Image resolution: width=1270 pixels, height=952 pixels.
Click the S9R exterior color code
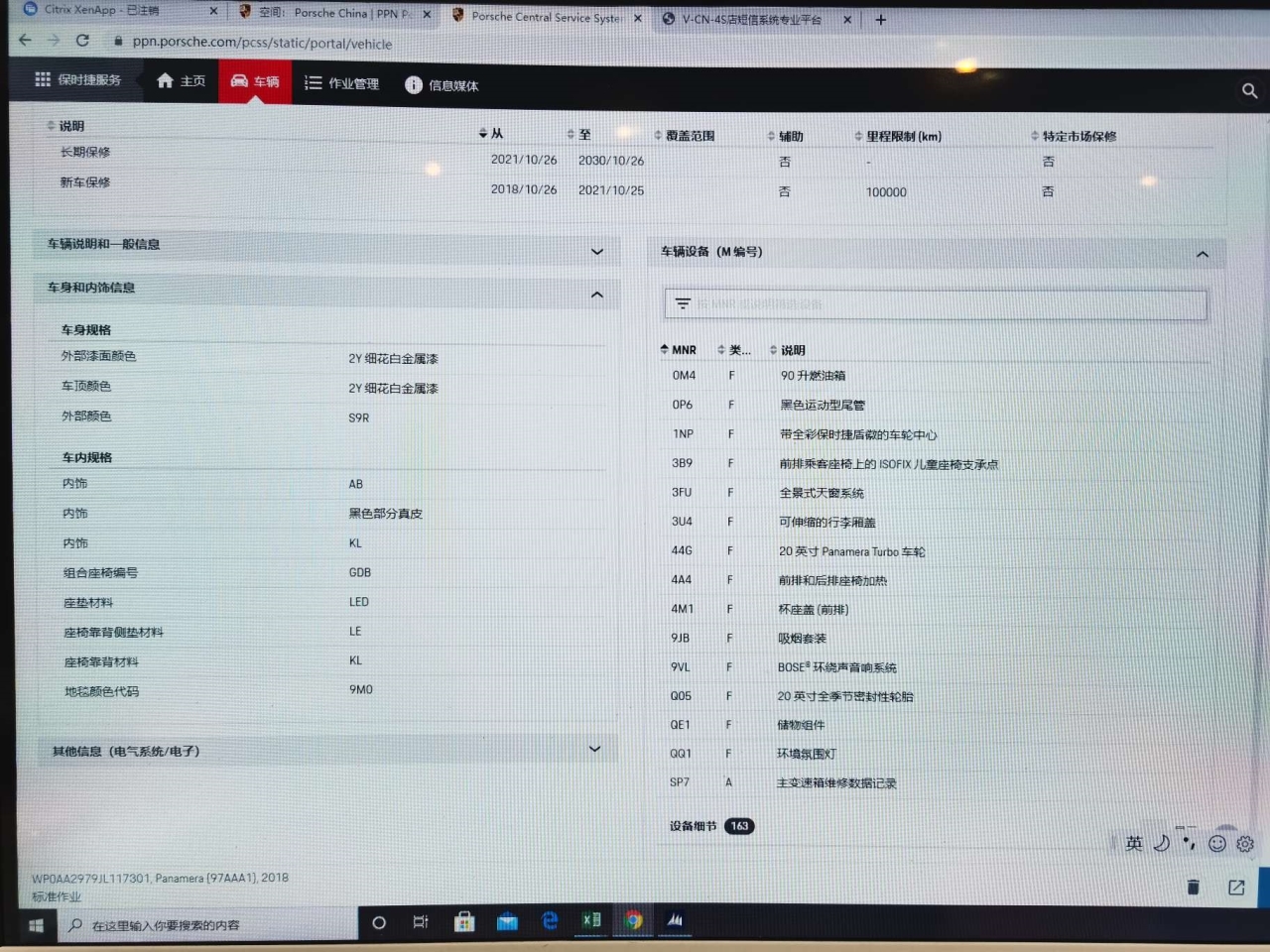[x=358, y=417]
